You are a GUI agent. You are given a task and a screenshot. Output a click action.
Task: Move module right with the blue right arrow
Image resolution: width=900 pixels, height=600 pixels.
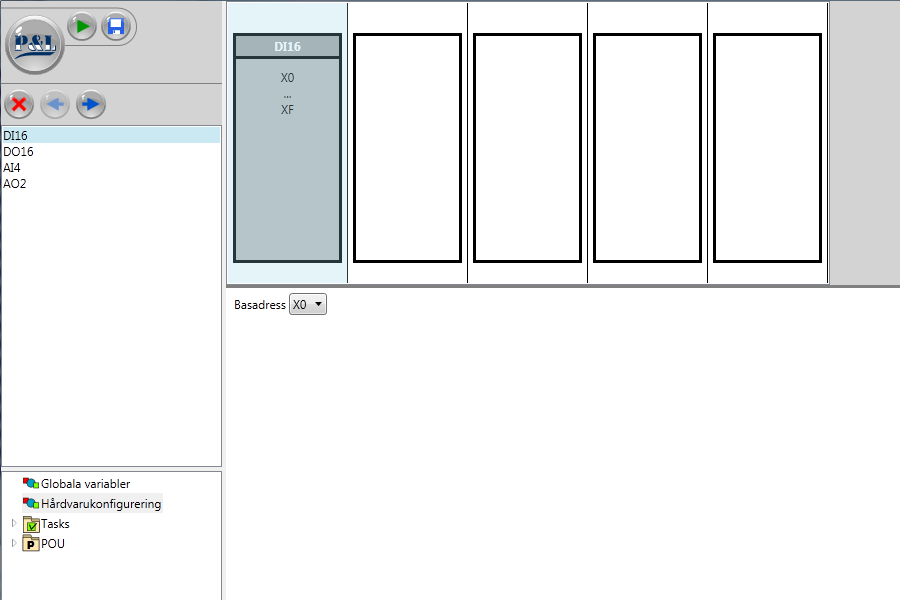pos(91,104)
